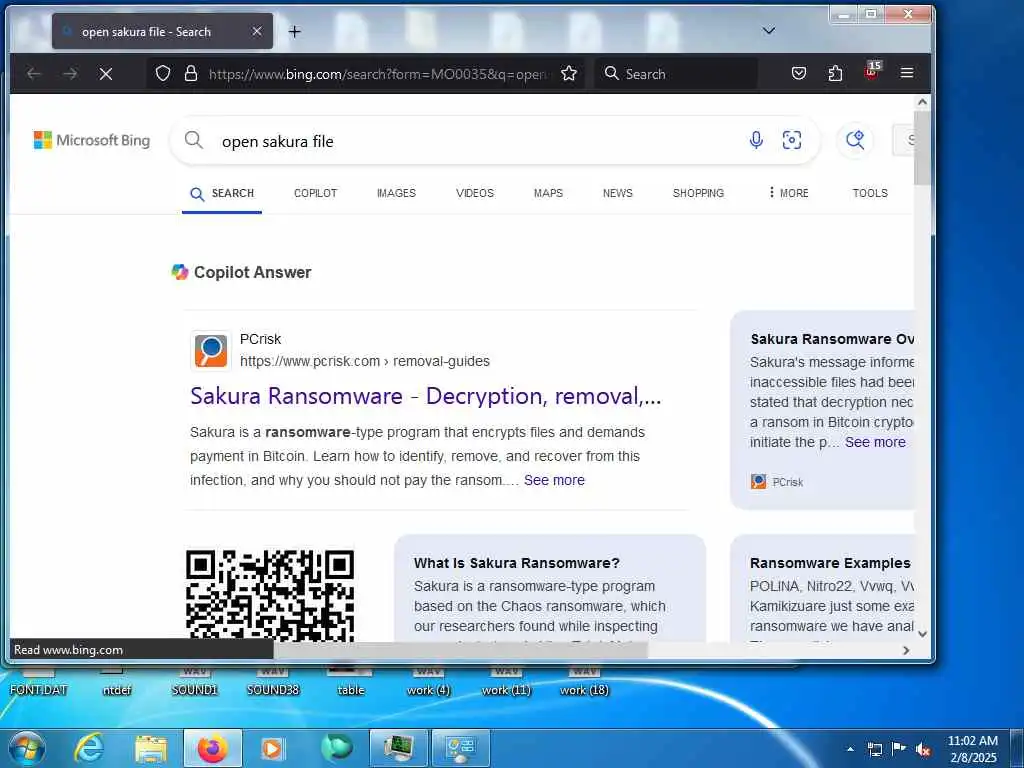Screen dimensions: 1024x768
Task: Open the tracking protection shield icon
Action: click(x=163, y=74)
